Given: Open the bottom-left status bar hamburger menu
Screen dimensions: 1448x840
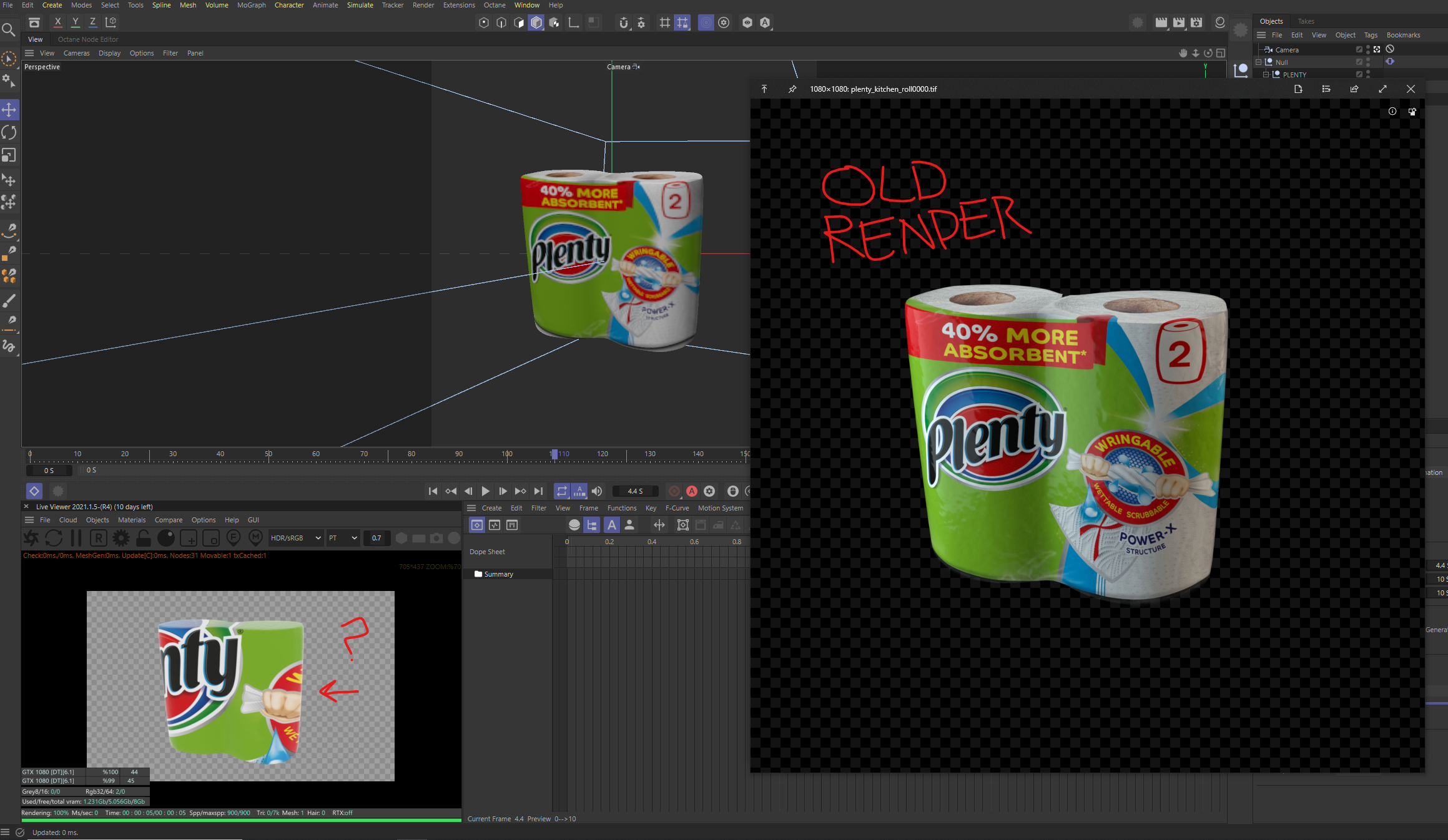Looking at the screenshot, I should tap(5, 832).
